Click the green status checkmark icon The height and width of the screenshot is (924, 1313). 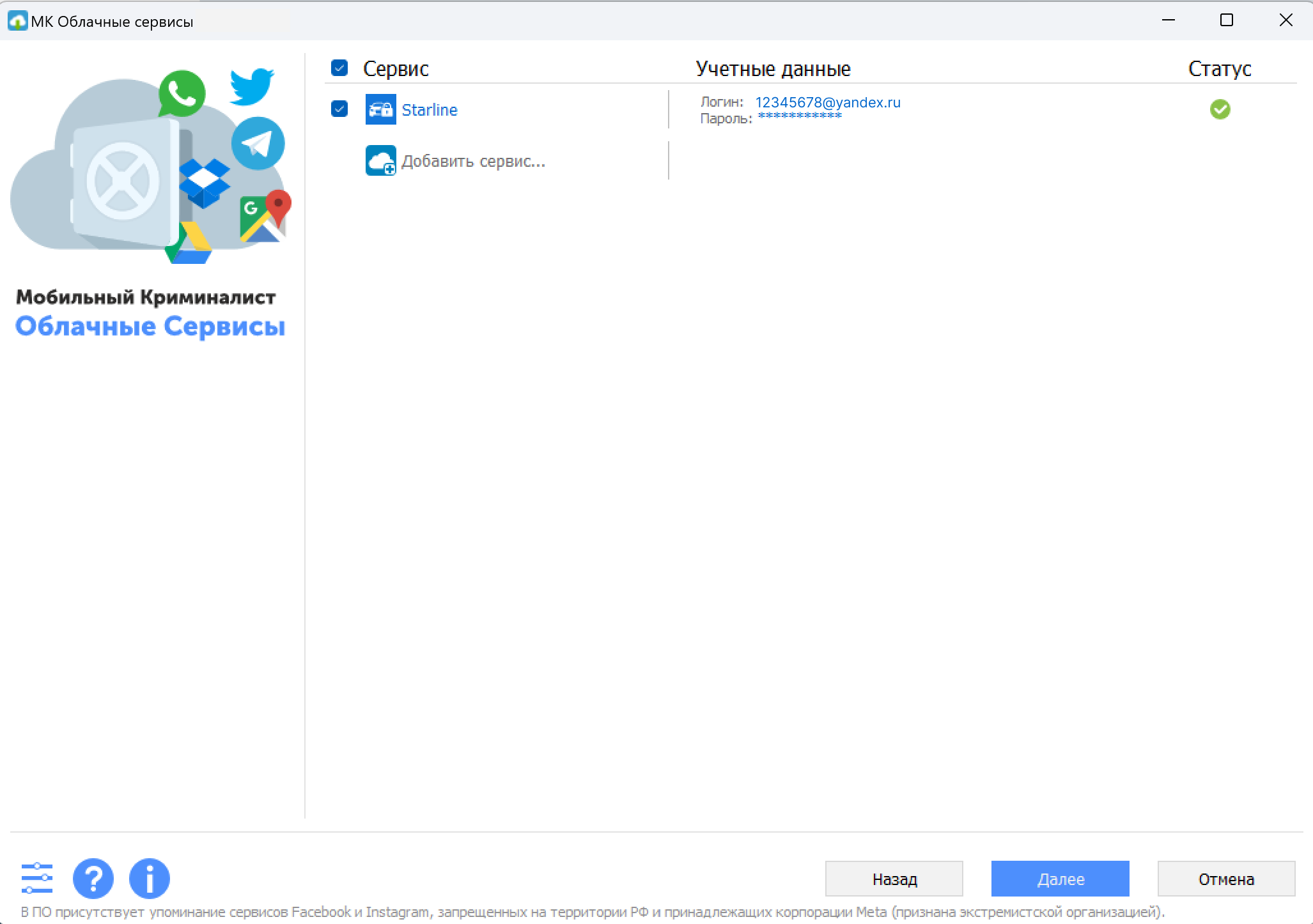click(1220, 109)
